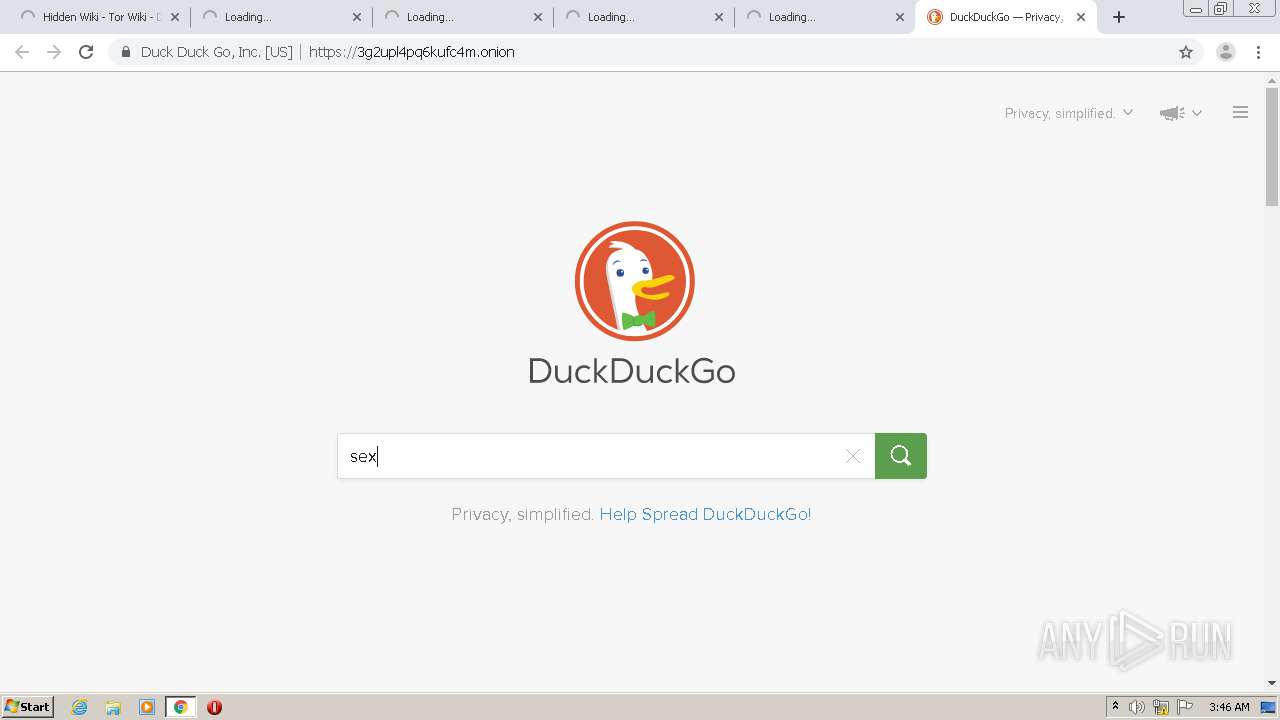Click the show desktop button in tray

[x=1268, y=707]
